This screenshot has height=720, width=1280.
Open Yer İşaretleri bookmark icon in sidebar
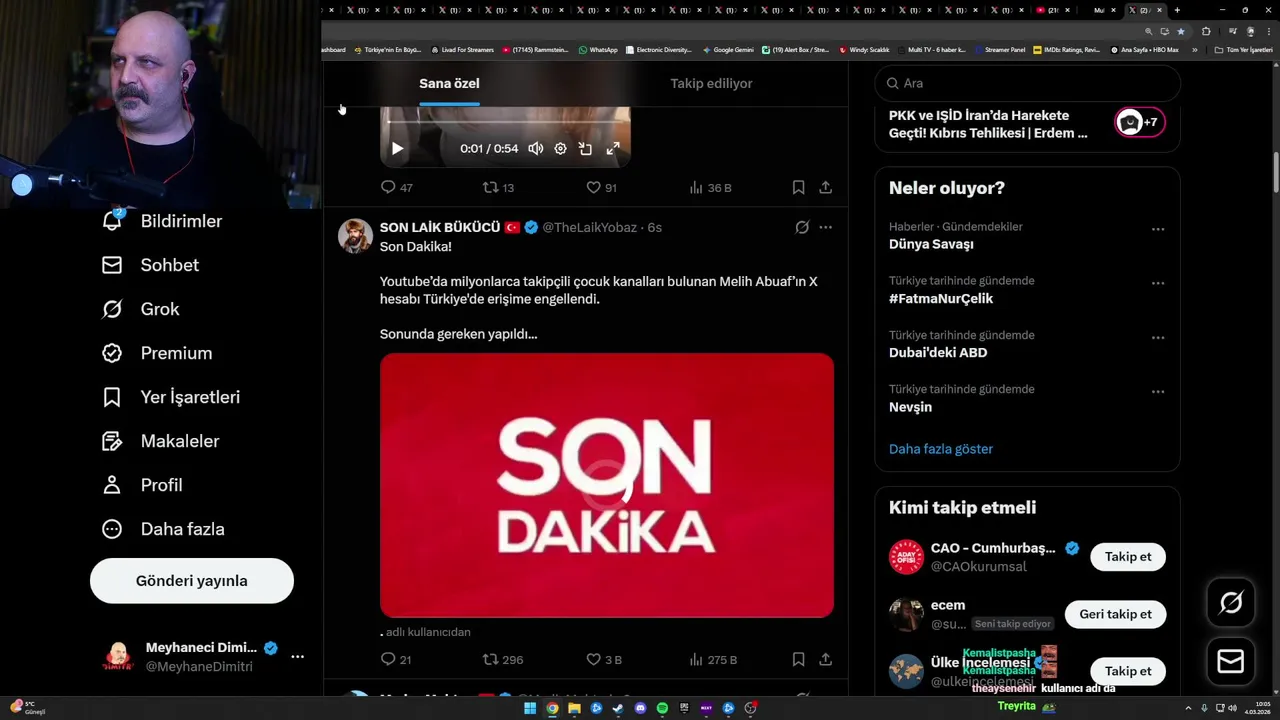[x=112, y=397]
